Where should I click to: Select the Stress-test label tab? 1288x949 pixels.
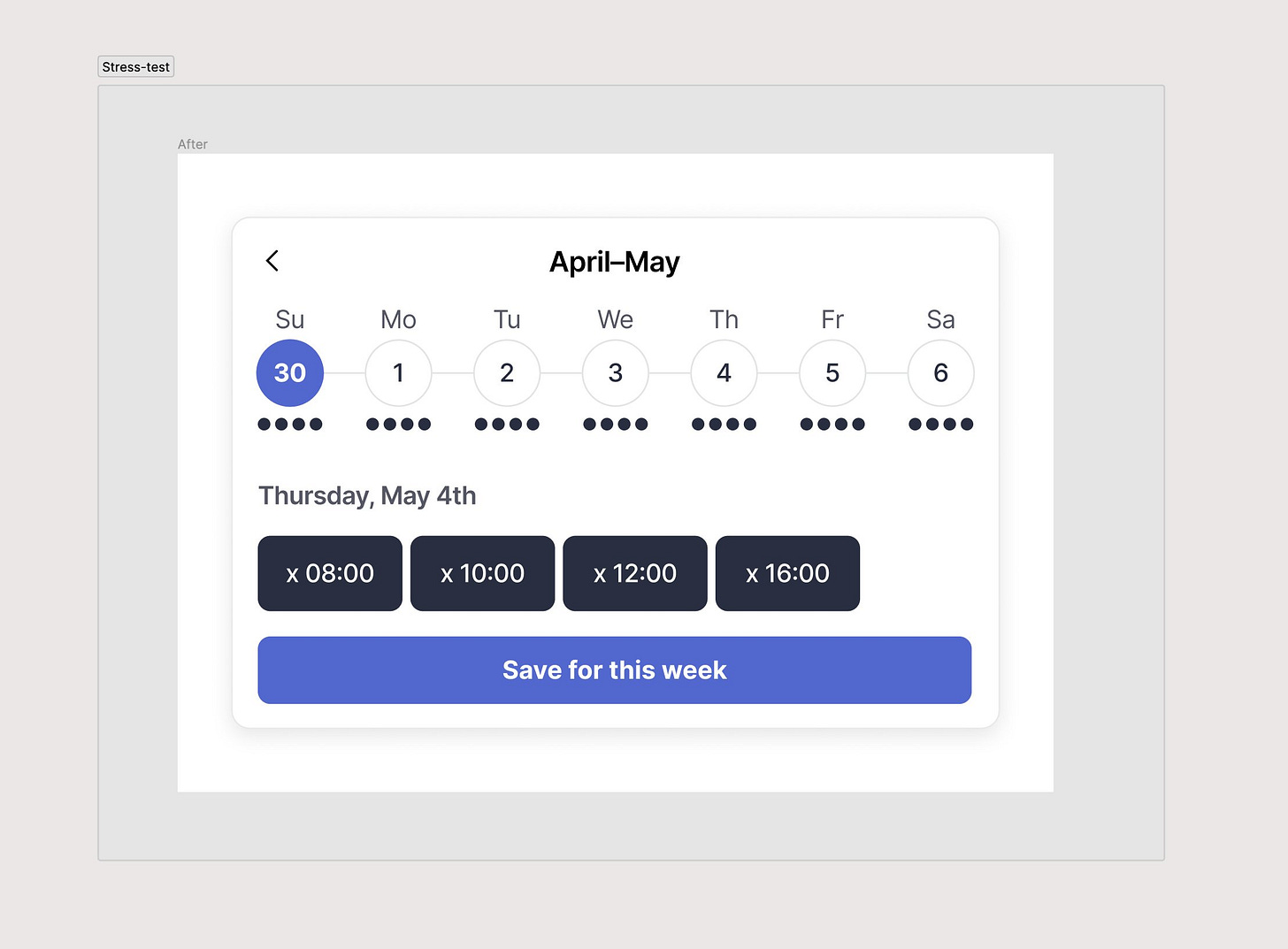tap(134, 65)
